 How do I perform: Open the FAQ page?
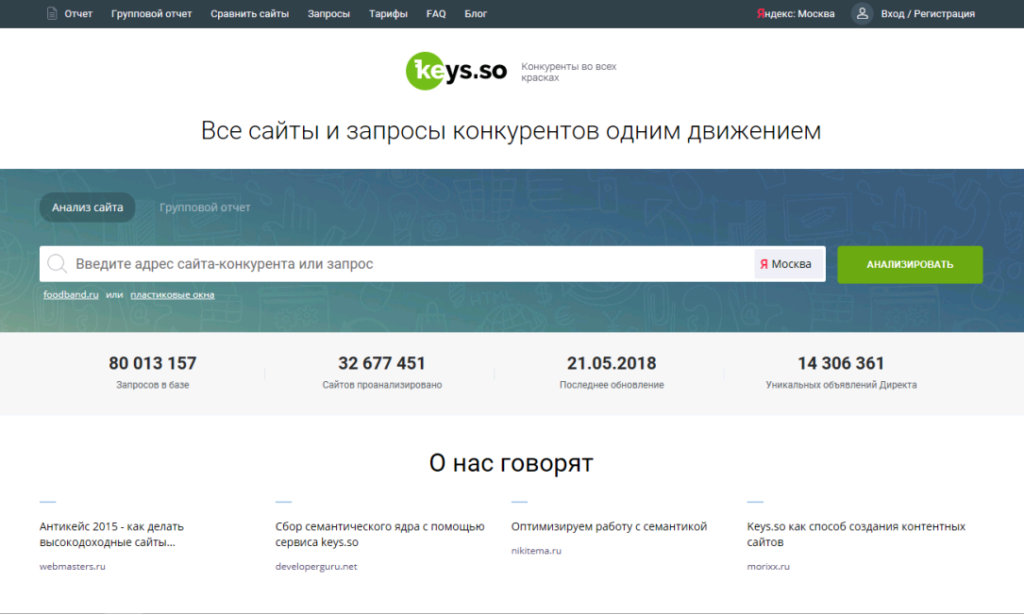pyautogui.click(x=436, y=14)
